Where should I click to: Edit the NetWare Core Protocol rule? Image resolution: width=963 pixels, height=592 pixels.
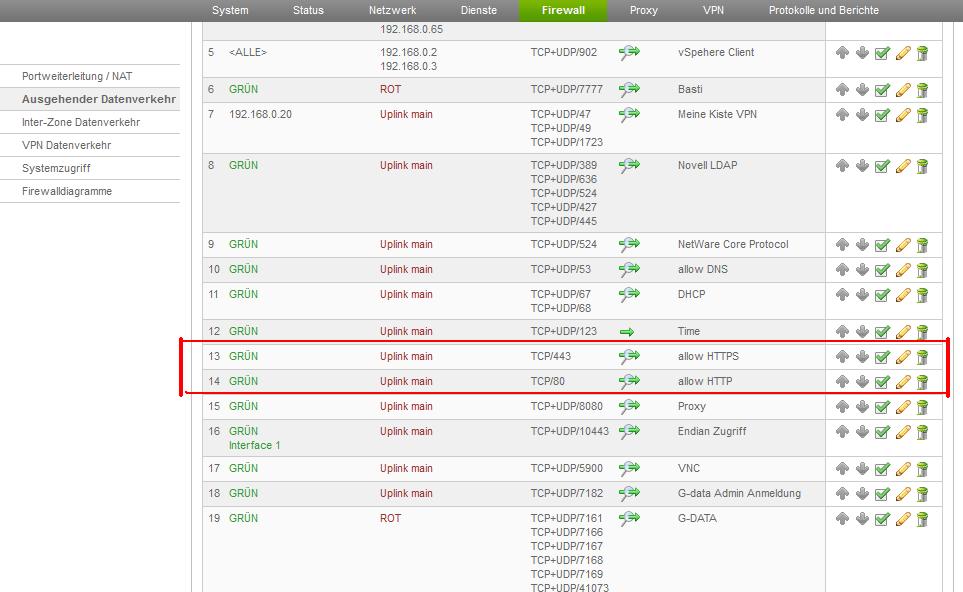point(902,245)
